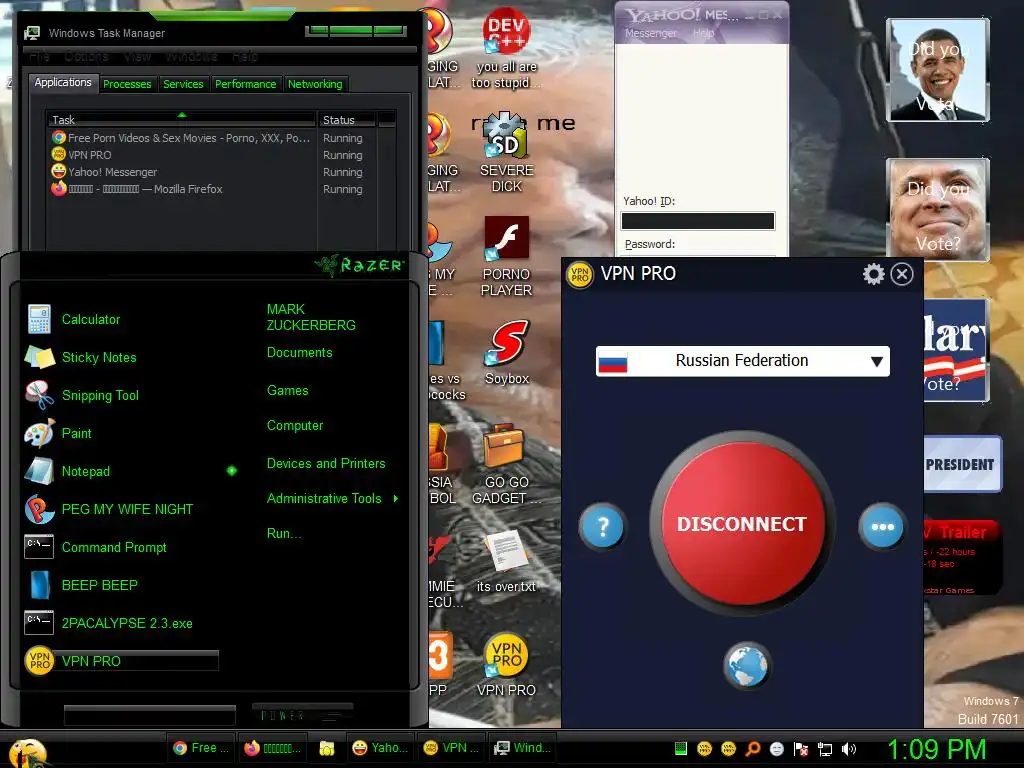
Task: Open the folder taskbar button
Action: [327, 748]
